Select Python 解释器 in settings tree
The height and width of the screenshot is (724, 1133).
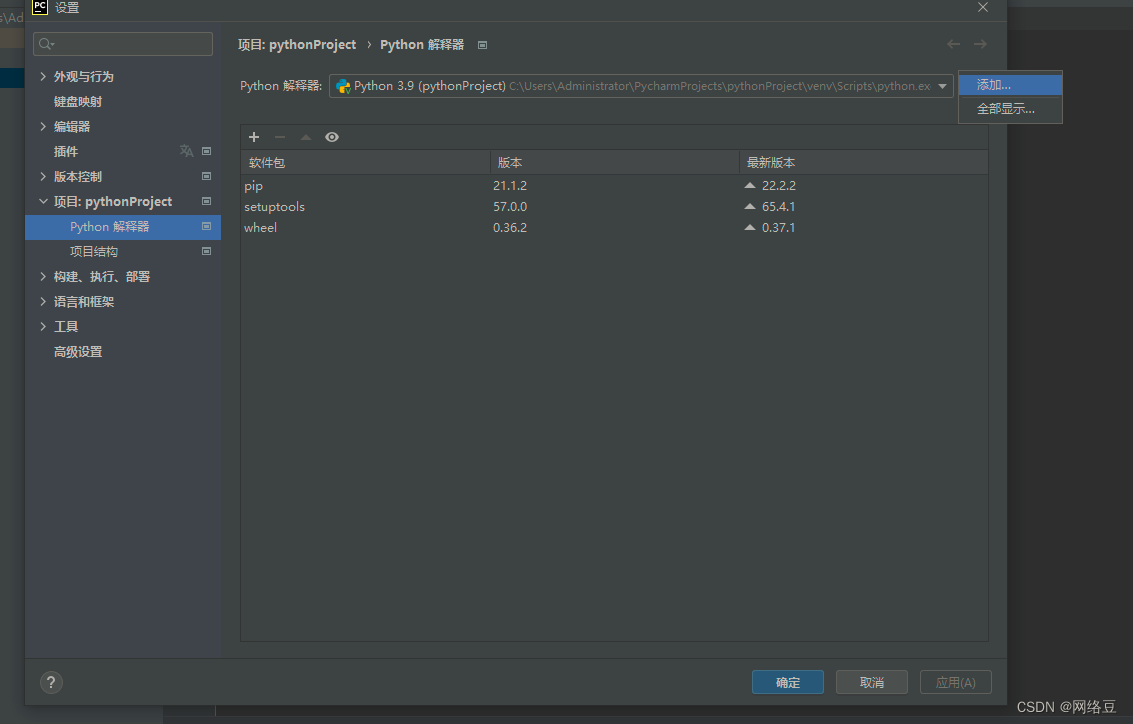click(x=123, y=227)
